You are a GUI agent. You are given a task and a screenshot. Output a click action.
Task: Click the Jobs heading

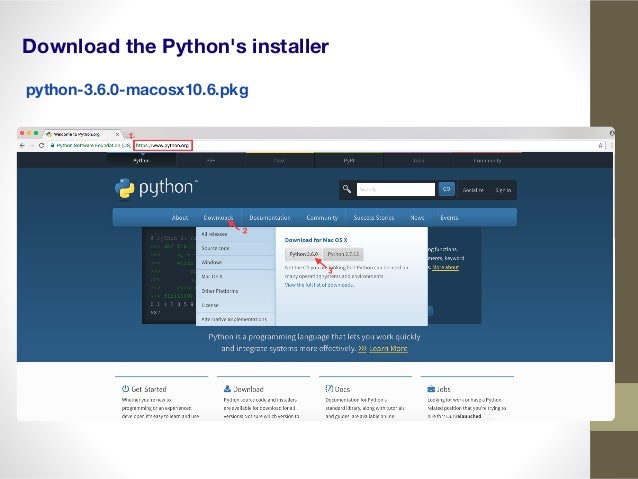(444, 389)
